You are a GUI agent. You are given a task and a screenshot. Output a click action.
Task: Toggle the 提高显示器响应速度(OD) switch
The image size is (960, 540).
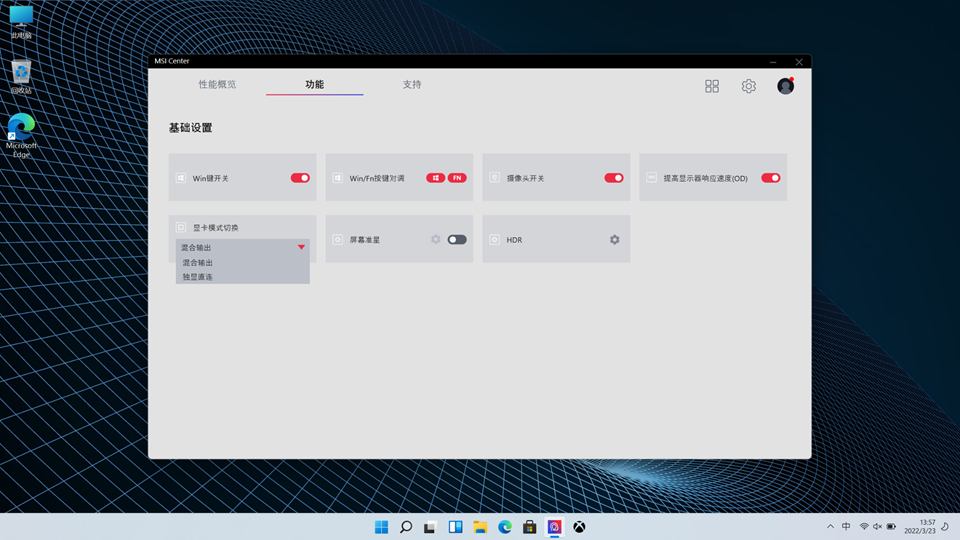coord(770,178)
